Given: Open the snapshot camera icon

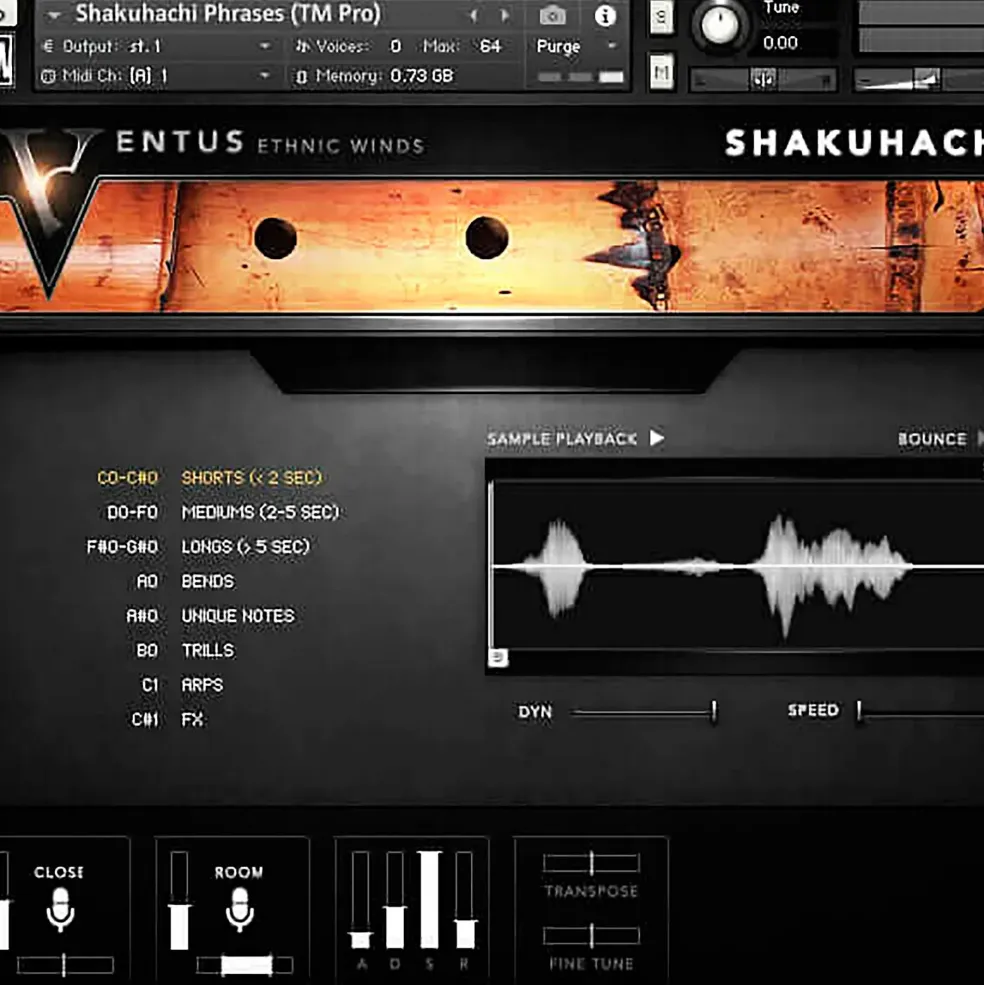Looking at the screenshot, I should coord(552,16).
